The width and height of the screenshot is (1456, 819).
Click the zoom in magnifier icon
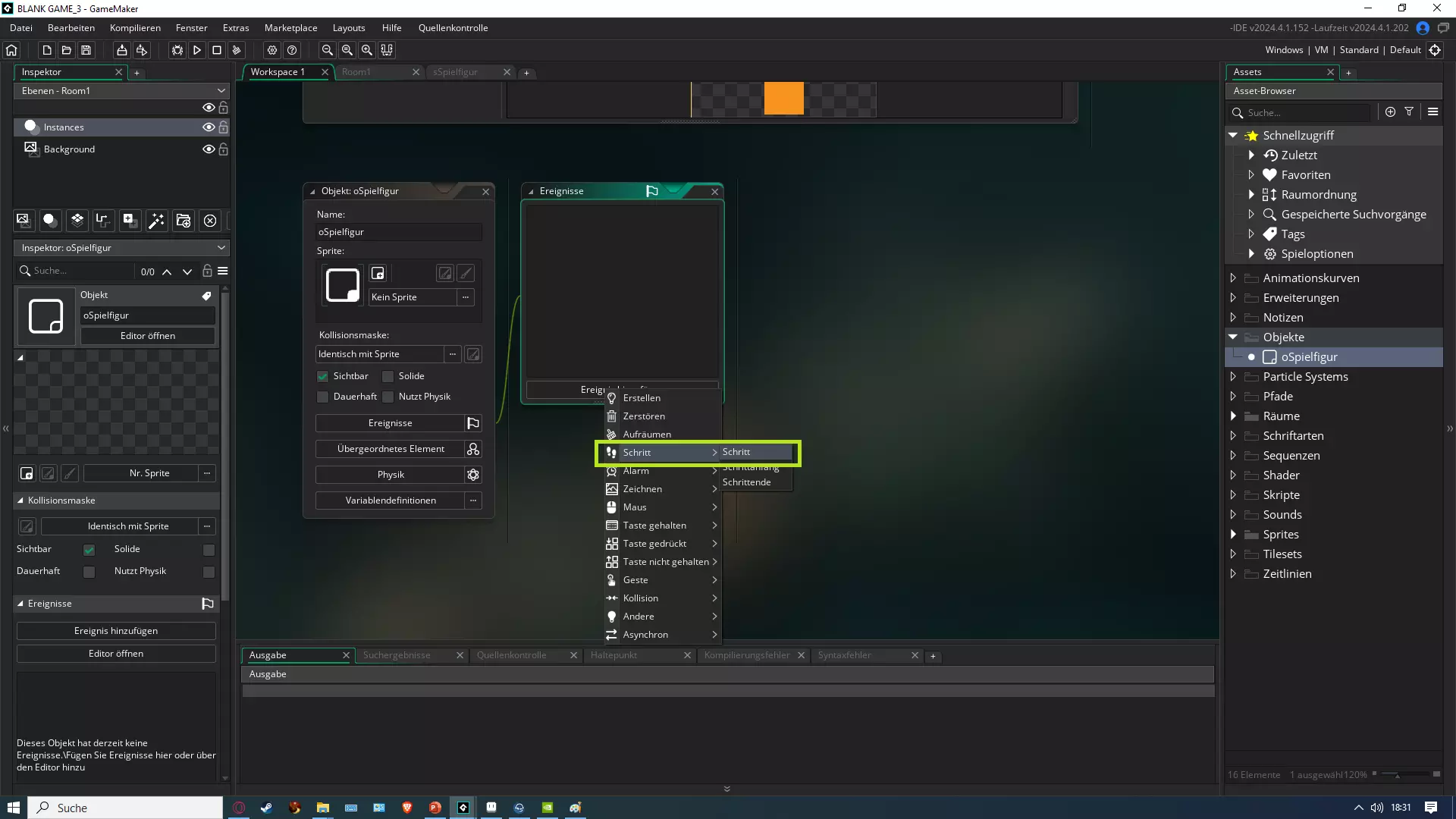(367, 50)
